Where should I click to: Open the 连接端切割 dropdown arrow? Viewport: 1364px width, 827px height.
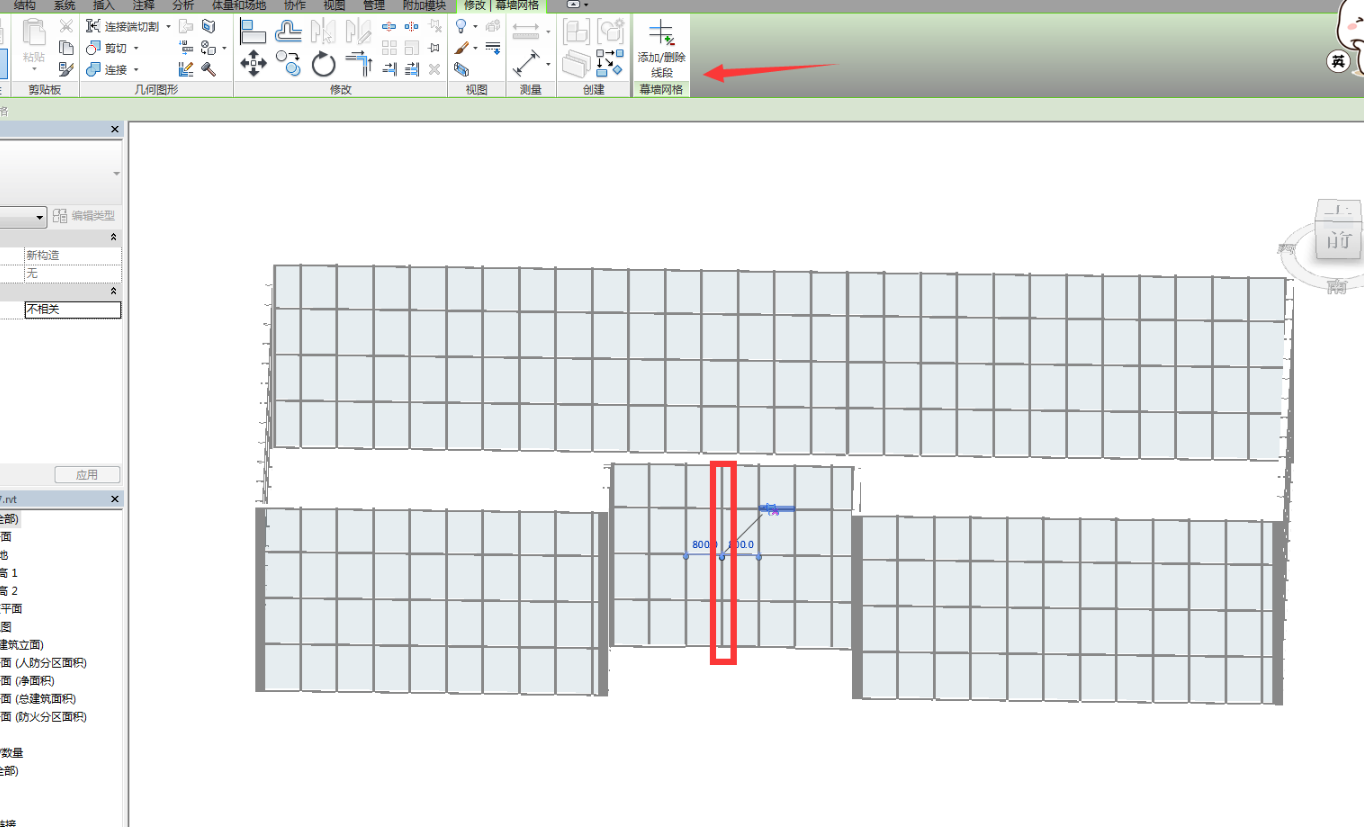pyautogui.click(x=168, y=26)
